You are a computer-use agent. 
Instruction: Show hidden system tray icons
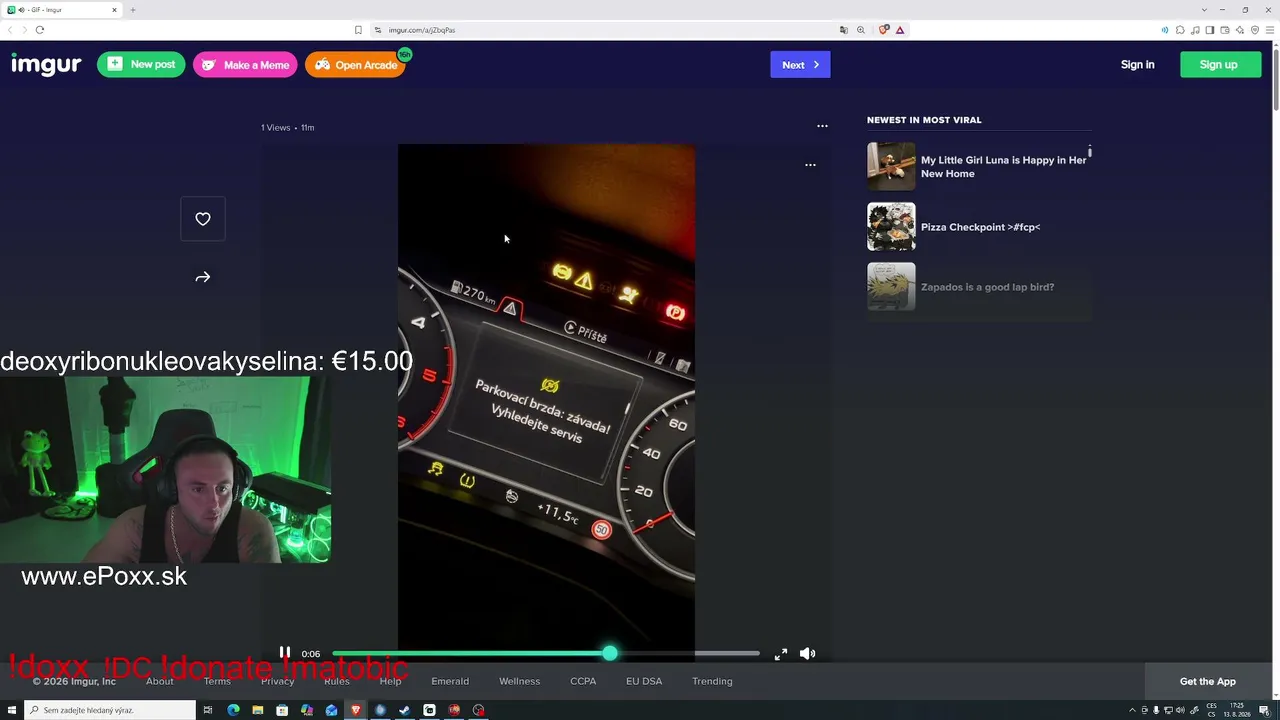coord(1131,710)
